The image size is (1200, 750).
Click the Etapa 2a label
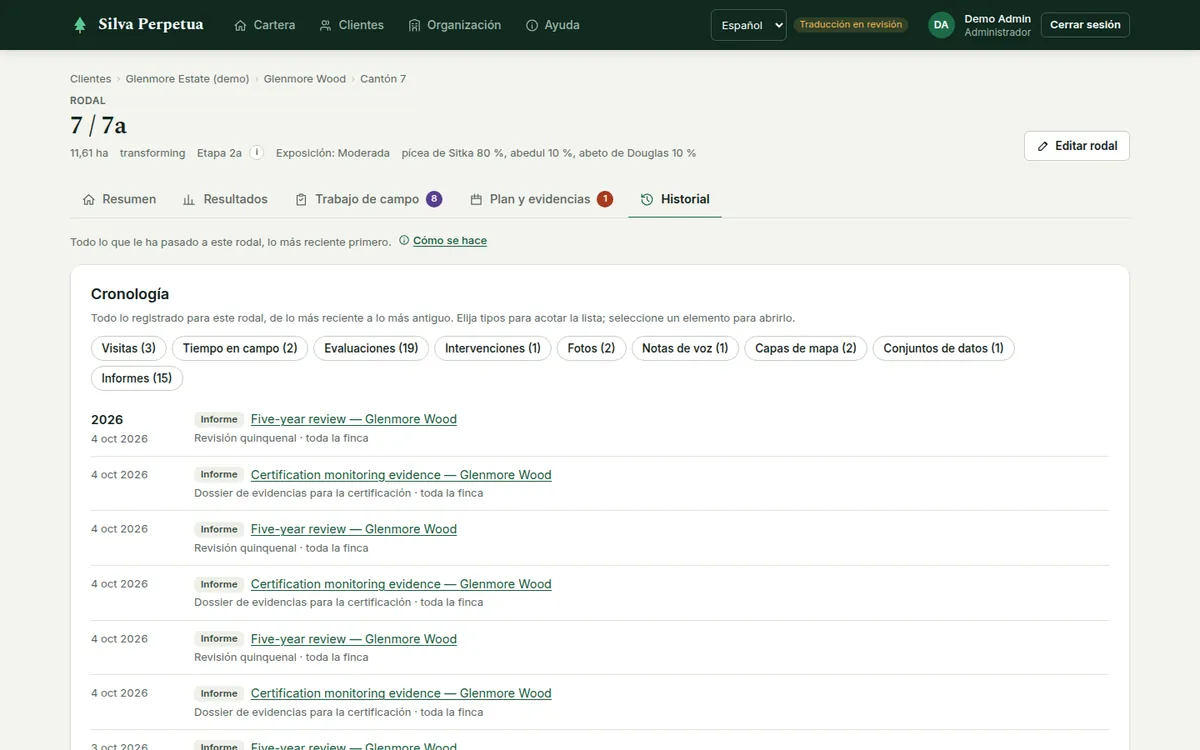pyautogui.click(x=219, y=153)
